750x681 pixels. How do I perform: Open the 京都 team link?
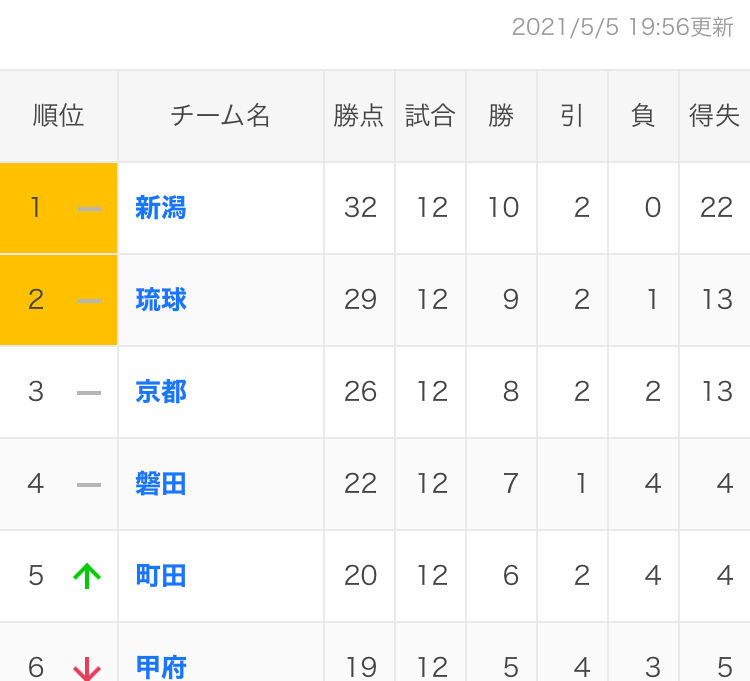[161, 392]
